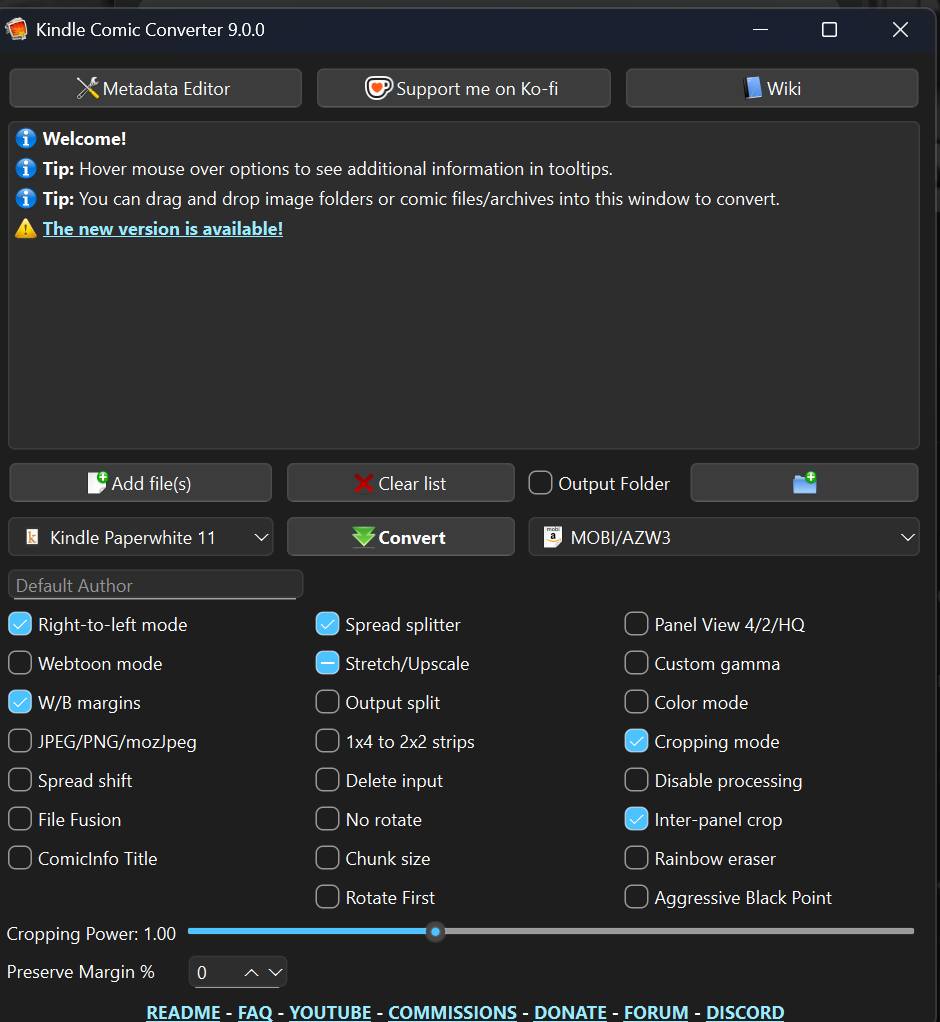Click the Cropping Power slider handle

click(x=435, y=931)
